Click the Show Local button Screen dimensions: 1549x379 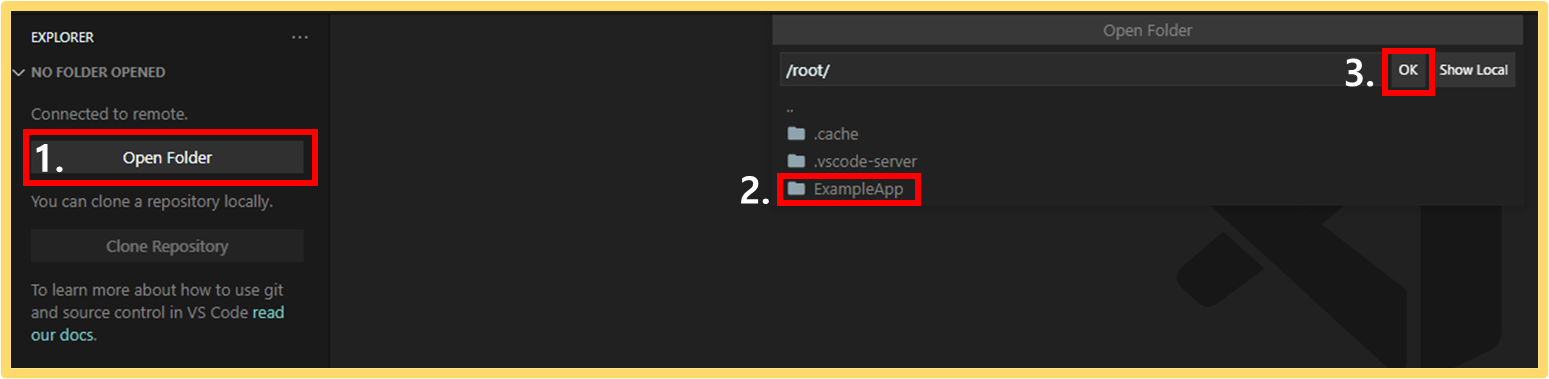click(1473, 70)
